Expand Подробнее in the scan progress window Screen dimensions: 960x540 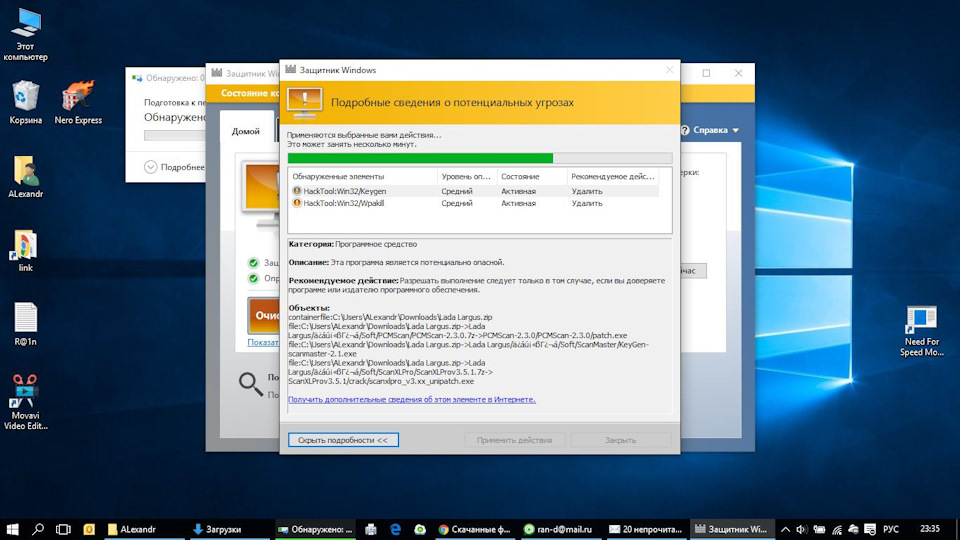click(174, 167)
